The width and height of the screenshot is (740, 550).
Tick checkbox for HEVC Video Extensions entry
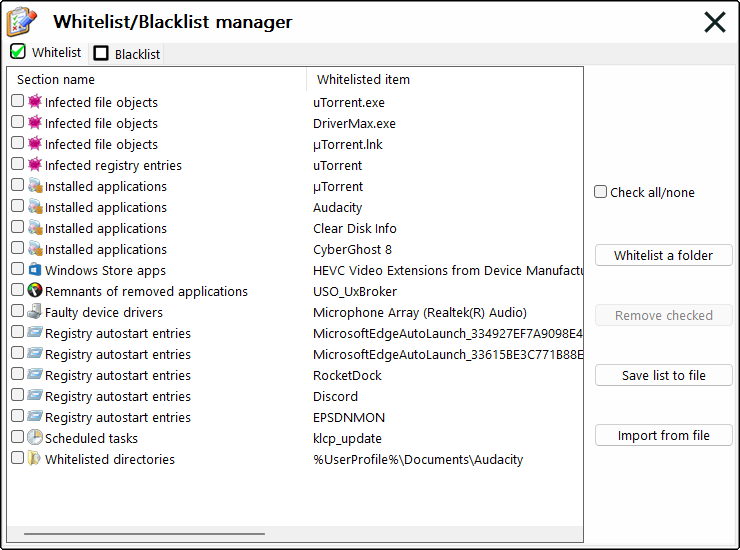17,269
